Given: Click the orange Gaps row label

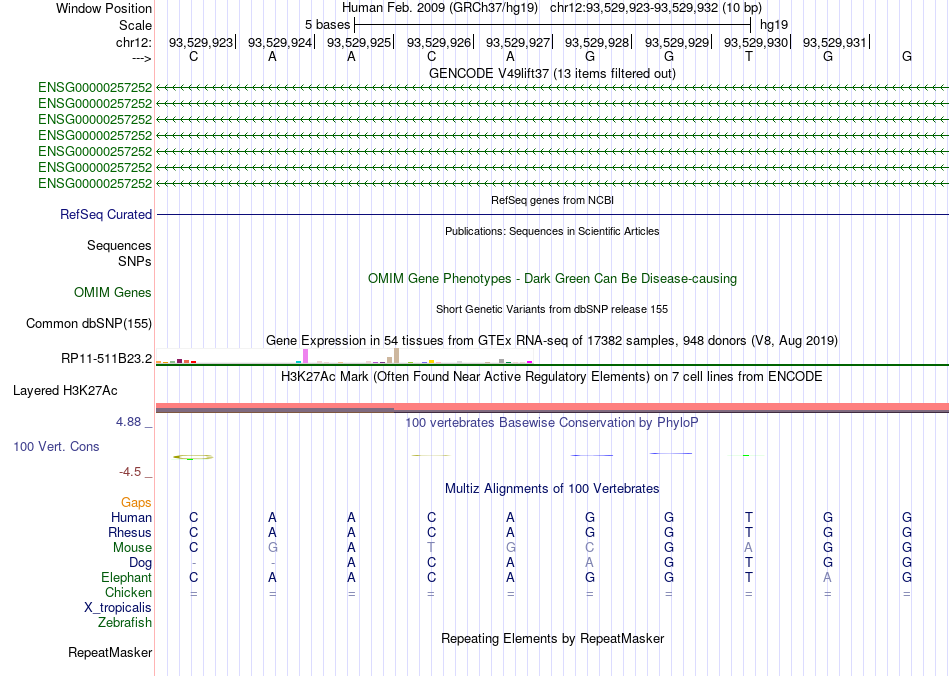Looking at the screenshot, I should (x=136, y=503).
